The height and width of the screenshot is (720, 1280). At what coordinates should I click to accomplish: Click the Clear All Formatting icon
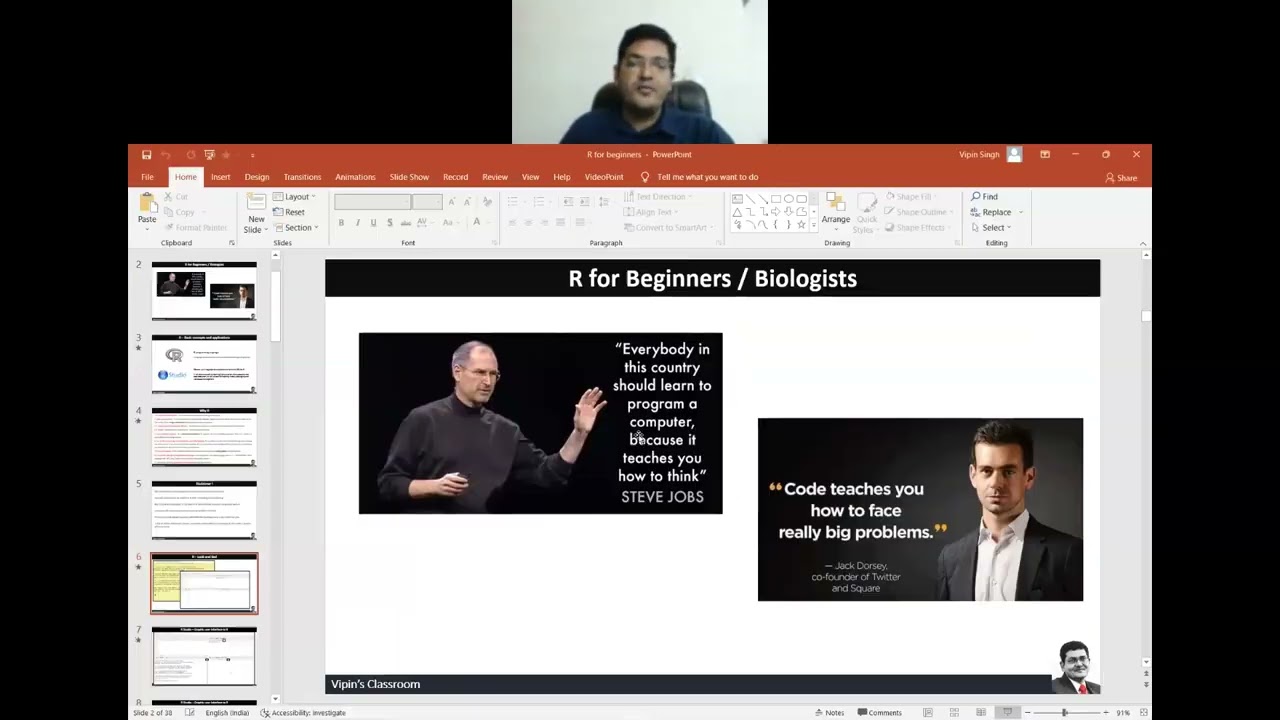tap(487, 201)
